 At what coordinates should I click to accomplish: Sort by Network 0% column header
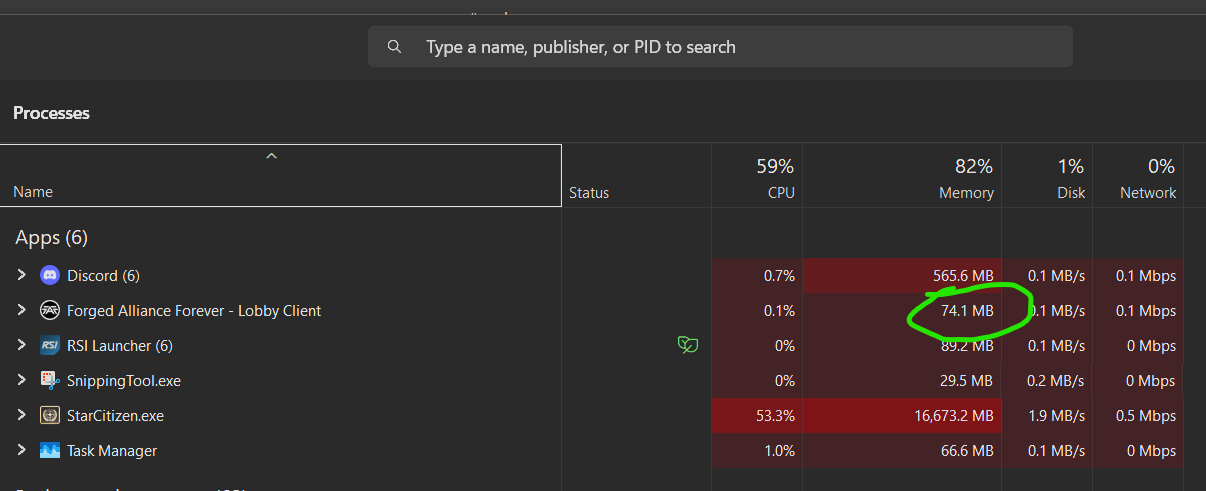pyautogui.click(x=1138, y=178)
